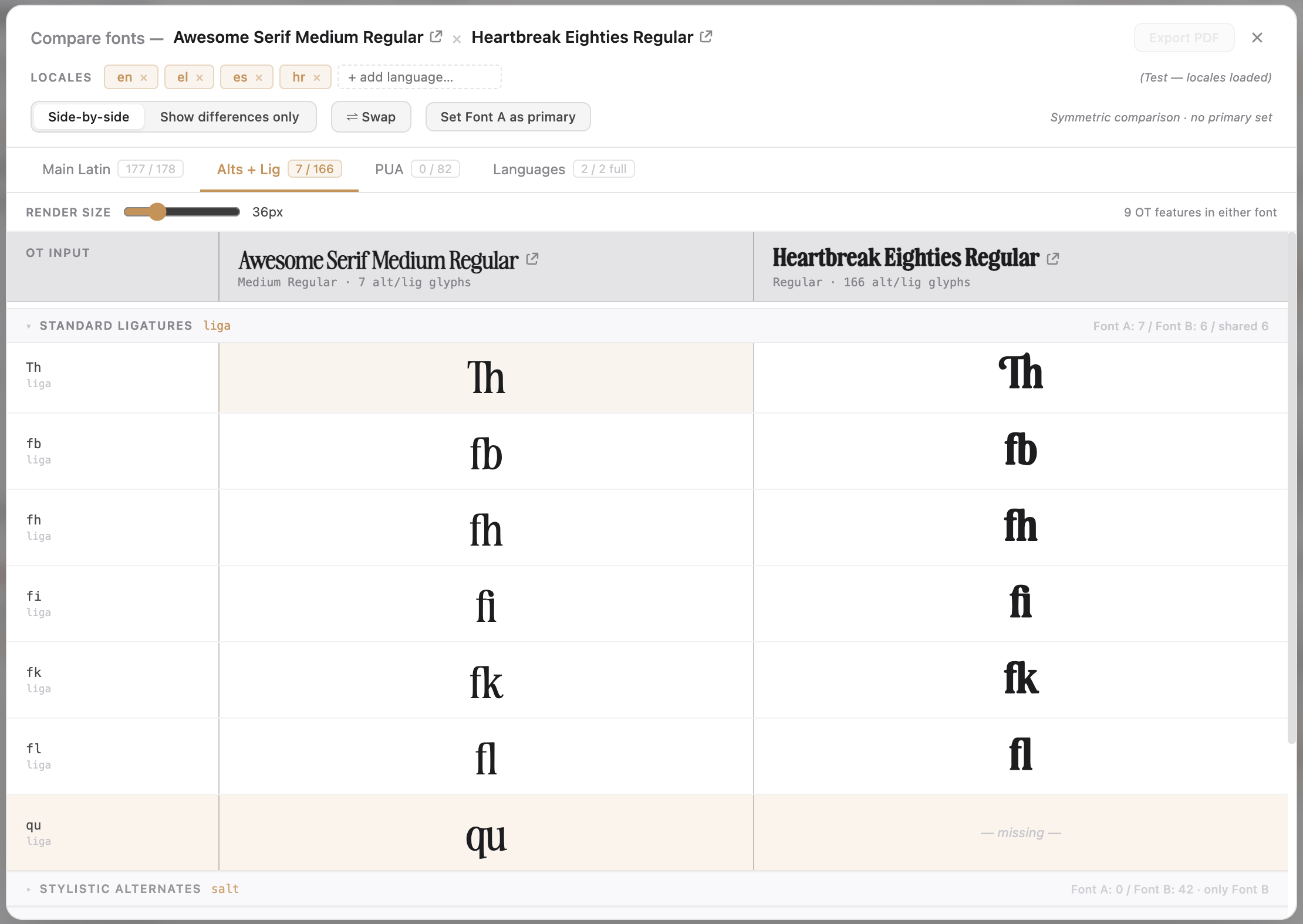Click Awesome Serif's fi ligature glyph
The height and width of the screenshot is (924, 1303).
point(486,606)
